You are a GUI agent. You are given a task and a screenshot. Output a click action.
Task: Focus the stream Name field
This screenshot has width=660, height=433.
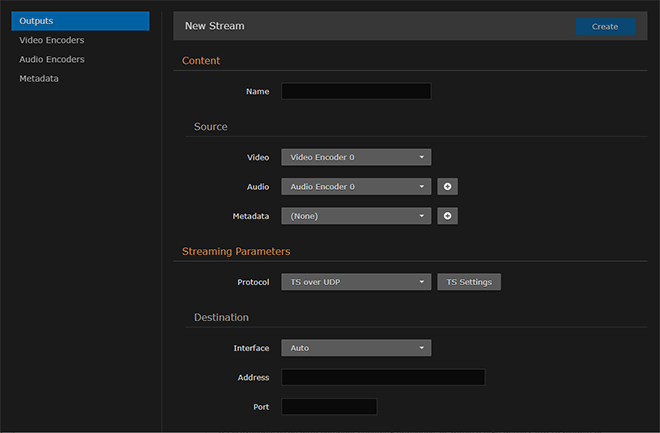pyautogui.click(x=356, y=91)
